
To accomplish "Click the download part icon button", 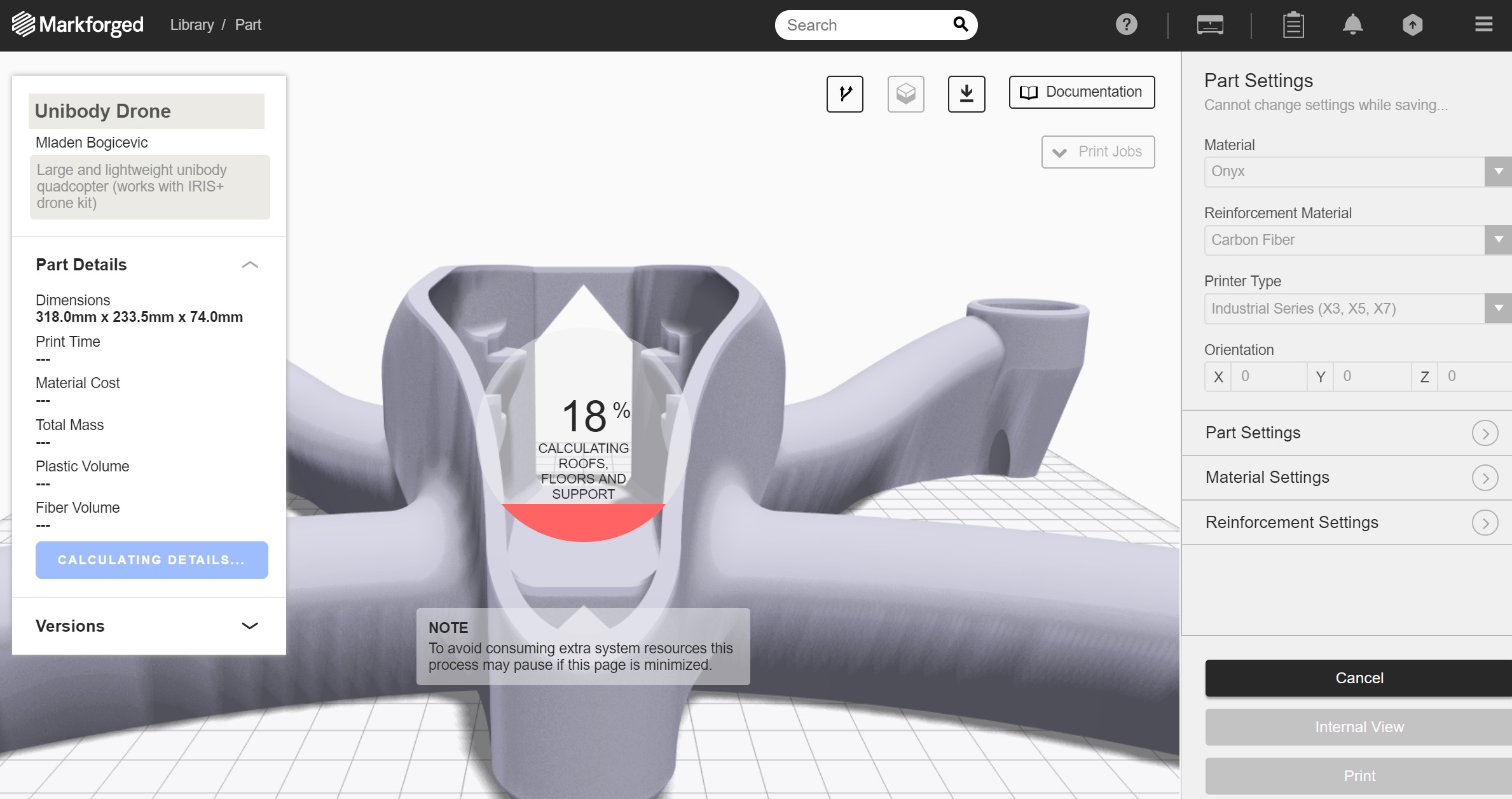I will pyautogui.click(x=966, y=94).
